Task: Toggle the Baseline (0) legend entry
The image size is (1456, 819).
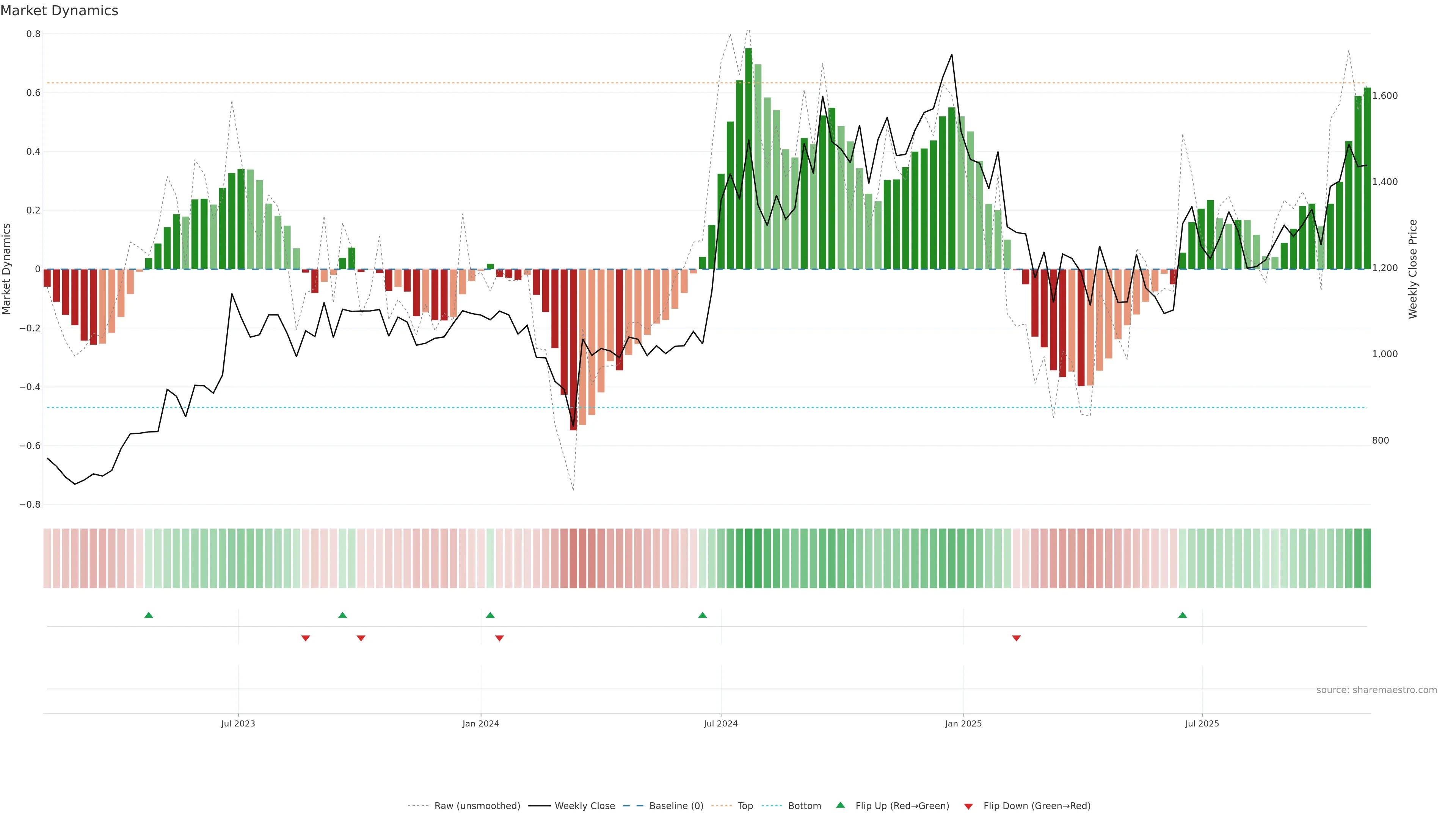Action: pyautogui.click(x=676, y=806)
